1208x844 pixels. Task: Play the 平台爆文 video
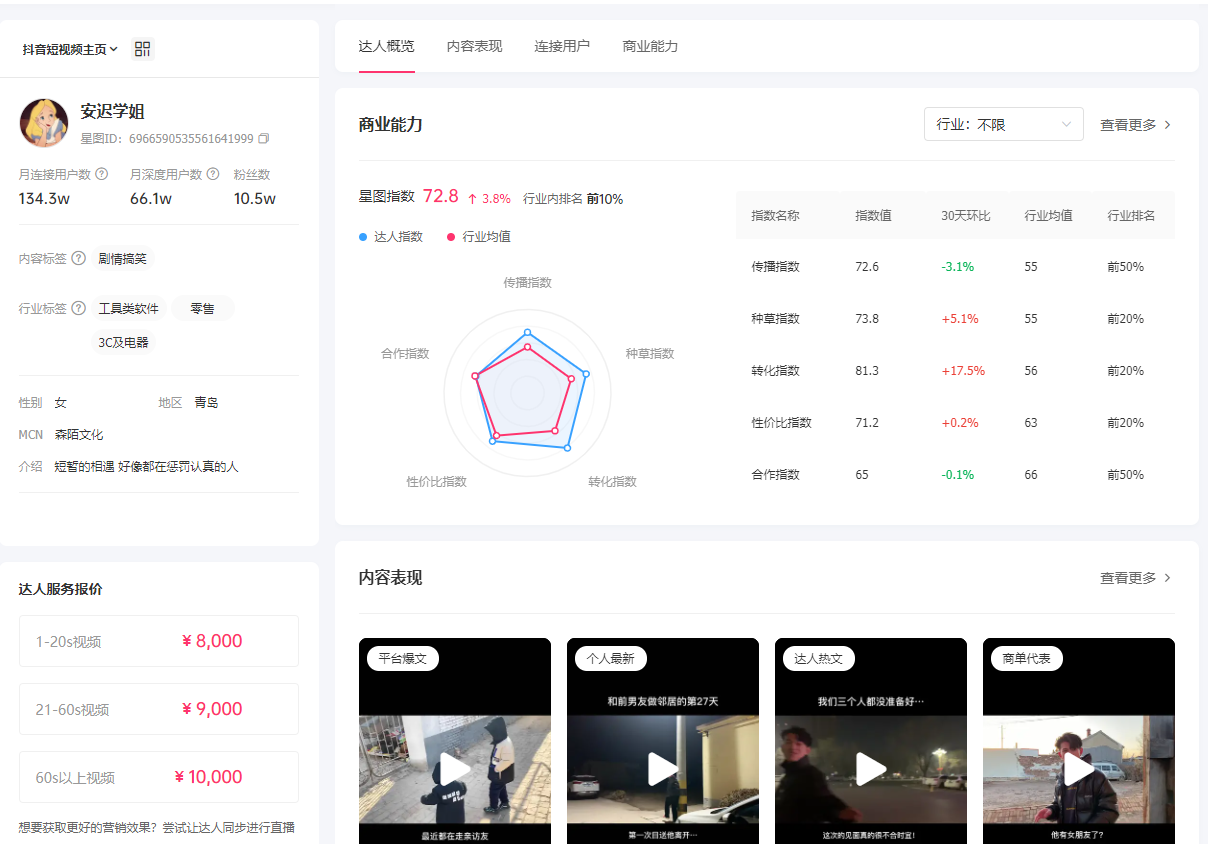click(455, 768)
